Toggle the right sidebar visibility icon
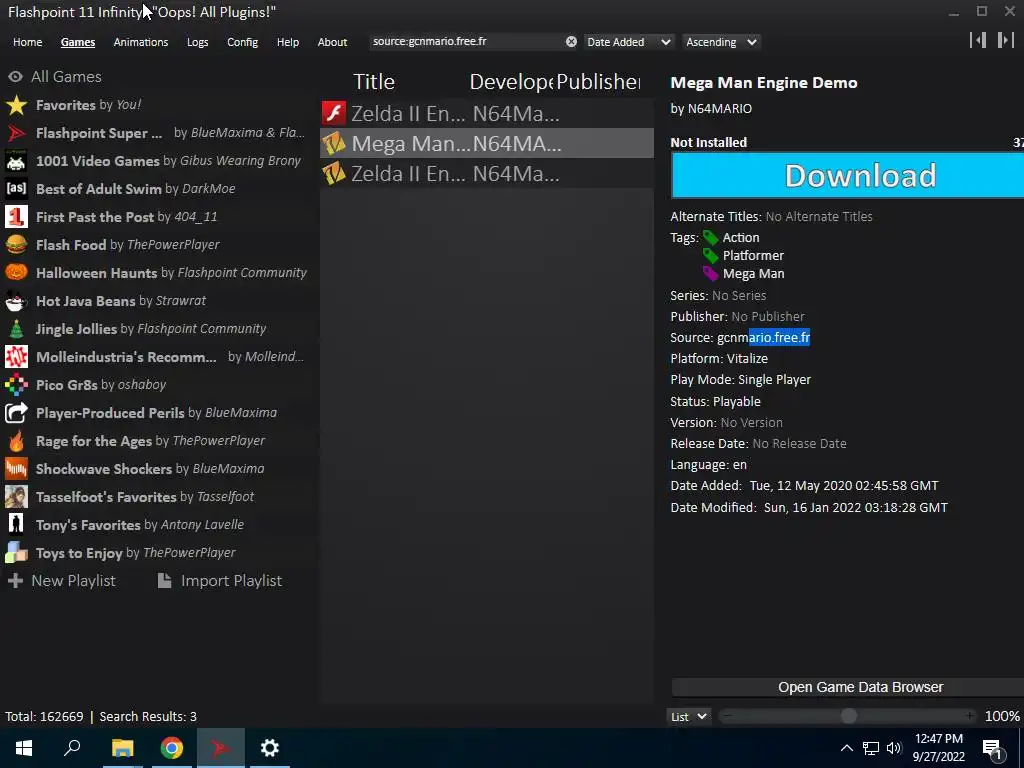Image resolution: width=1024 pixels, height=768 pixels. pyautogui.click(x=1006, y=40)
